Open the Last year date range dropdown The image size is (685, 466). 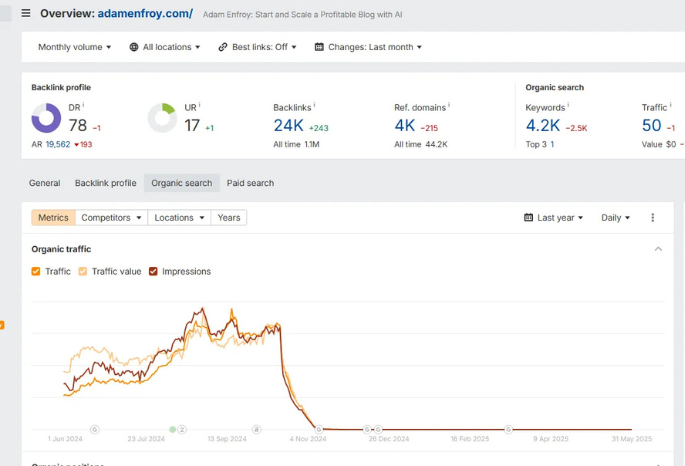(x=554, y=217)
